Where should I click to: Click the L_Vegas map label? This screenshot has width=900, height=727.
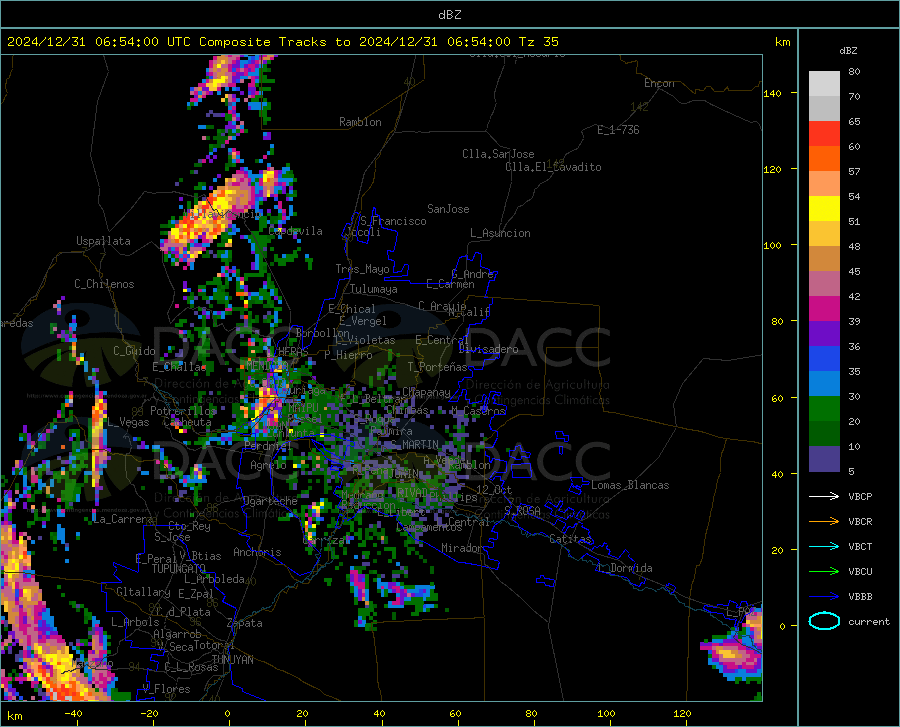(x=128, y=422)
